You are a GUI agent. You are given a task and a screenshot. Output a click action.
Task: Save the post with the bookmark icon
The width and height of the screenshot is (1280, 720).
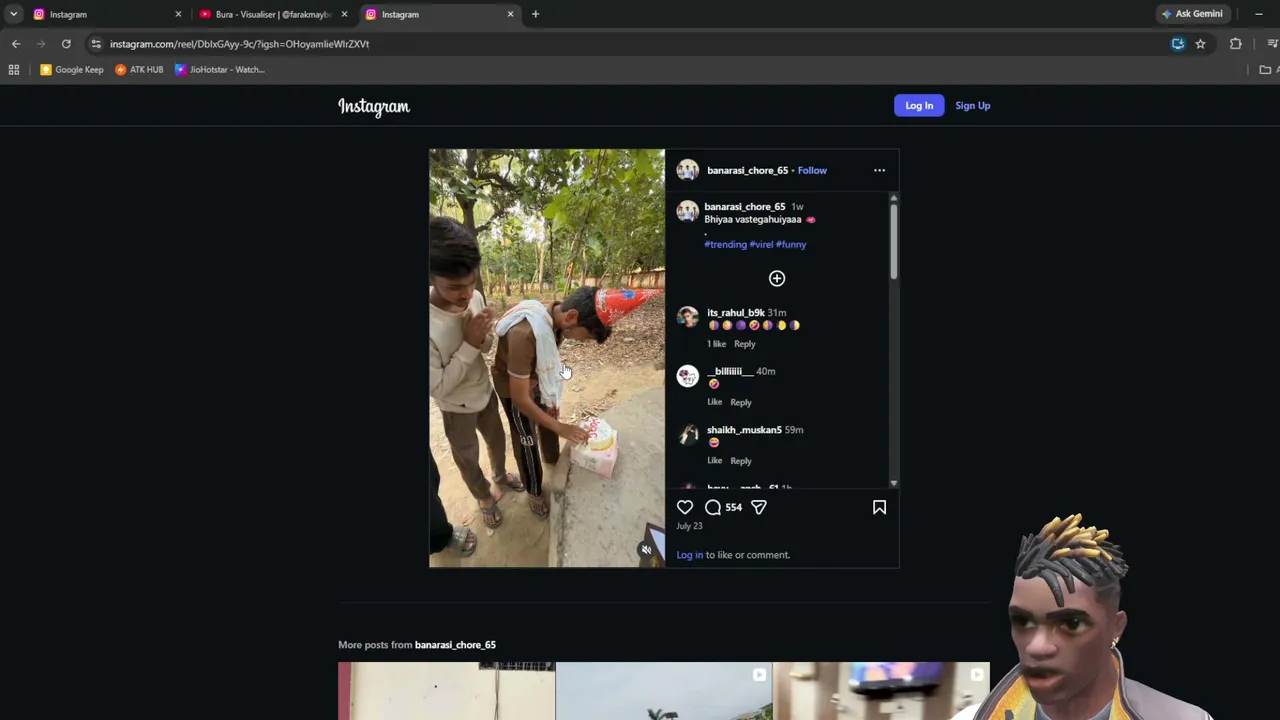point(879,508)
